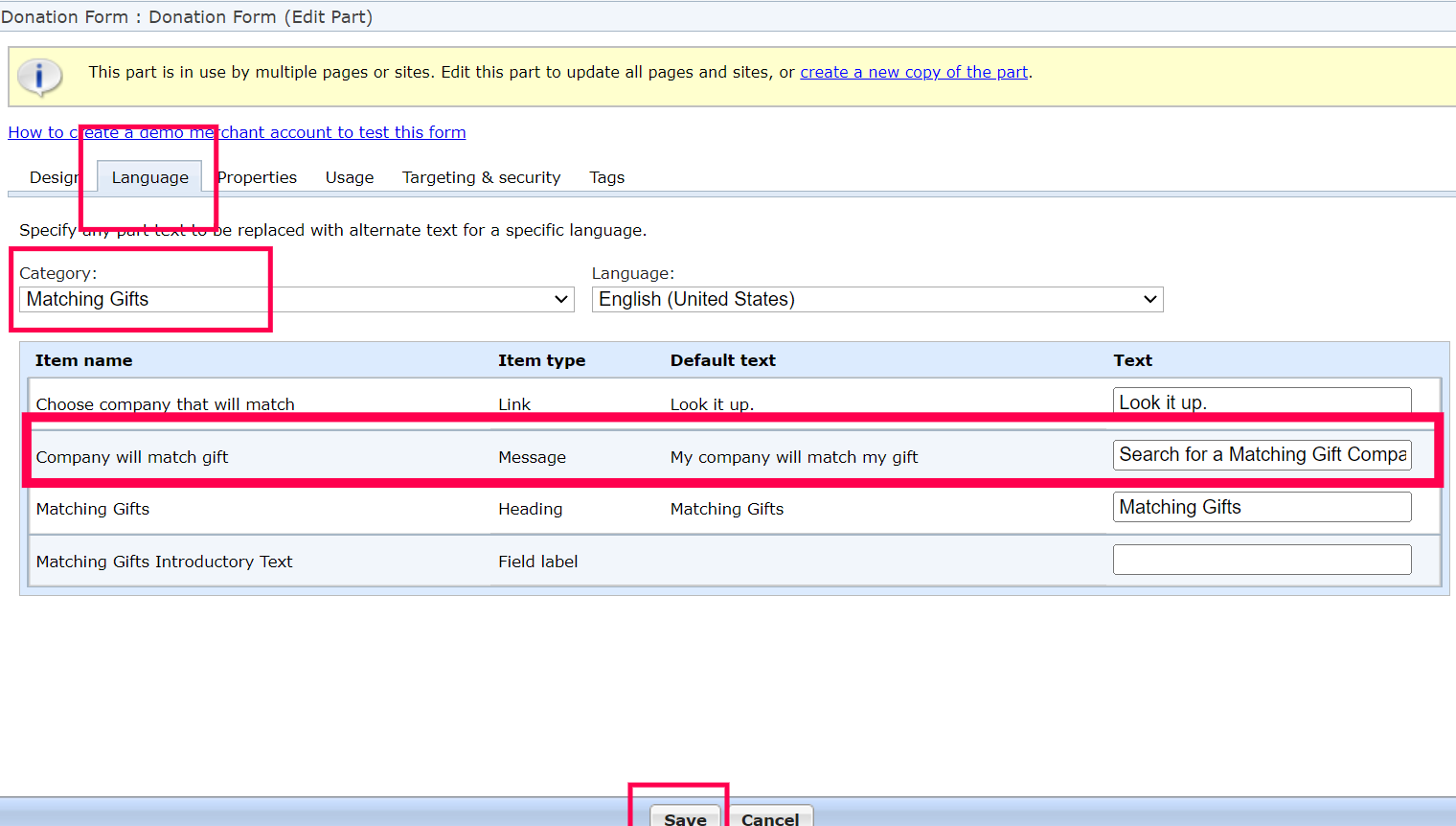Open the Category dropdown showing Matching Gifts
This screenshot has height=826, width=1456.
coord(296,300)
